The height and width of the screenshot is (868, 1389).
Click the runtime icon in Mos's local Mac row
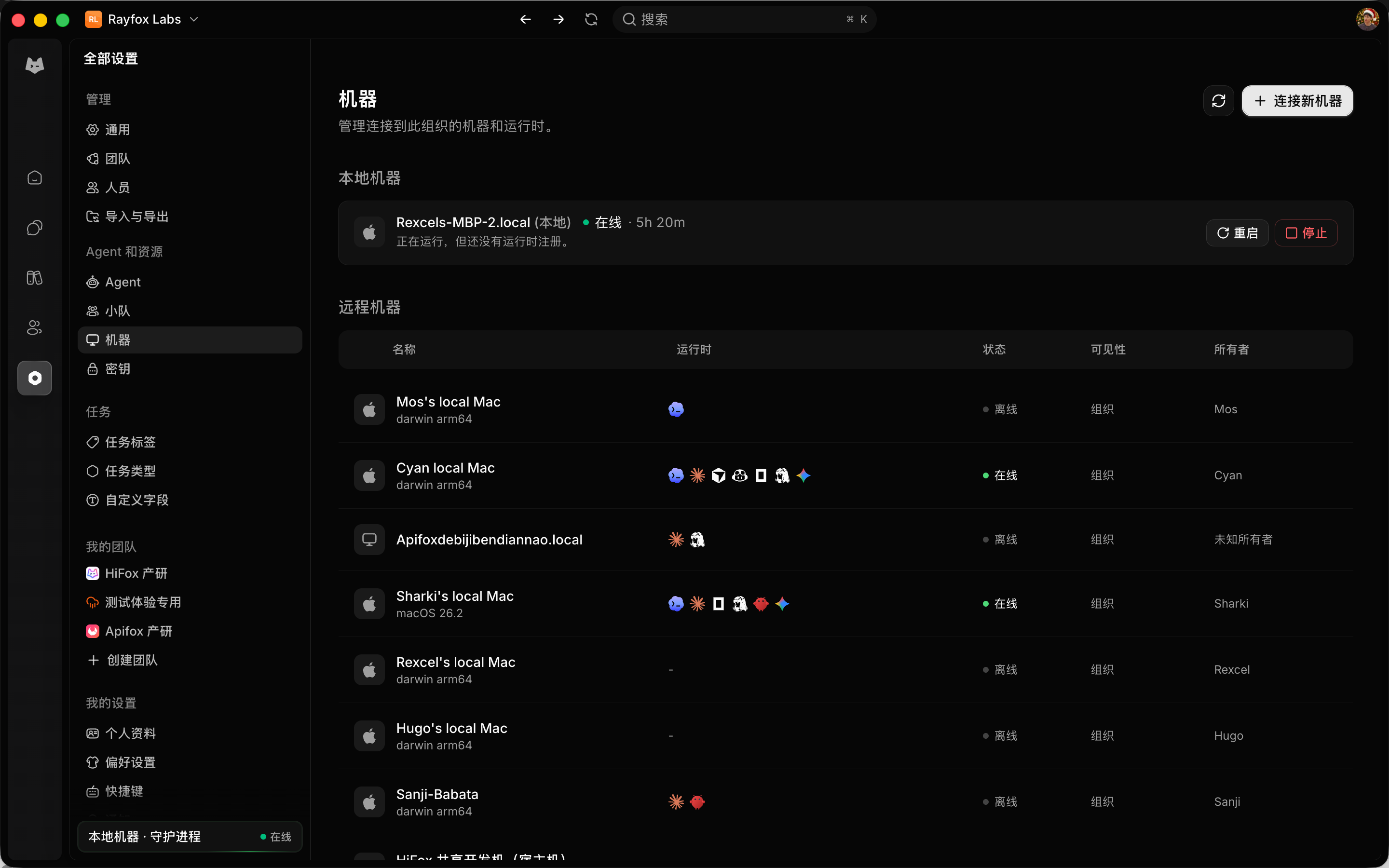(676, 409)
